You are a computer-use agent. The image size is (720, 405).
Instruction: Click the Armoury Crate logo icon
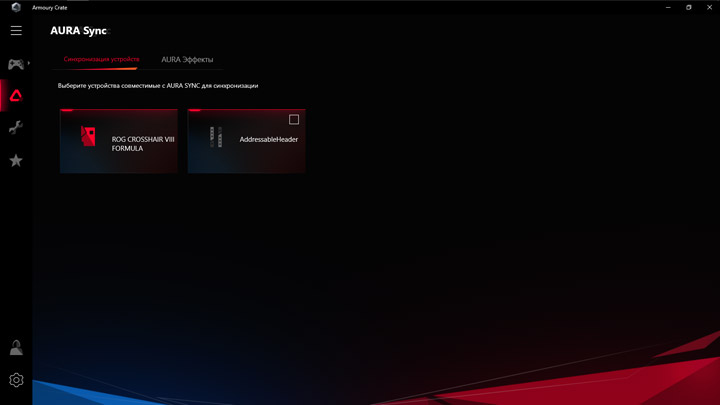pos(16,7)
